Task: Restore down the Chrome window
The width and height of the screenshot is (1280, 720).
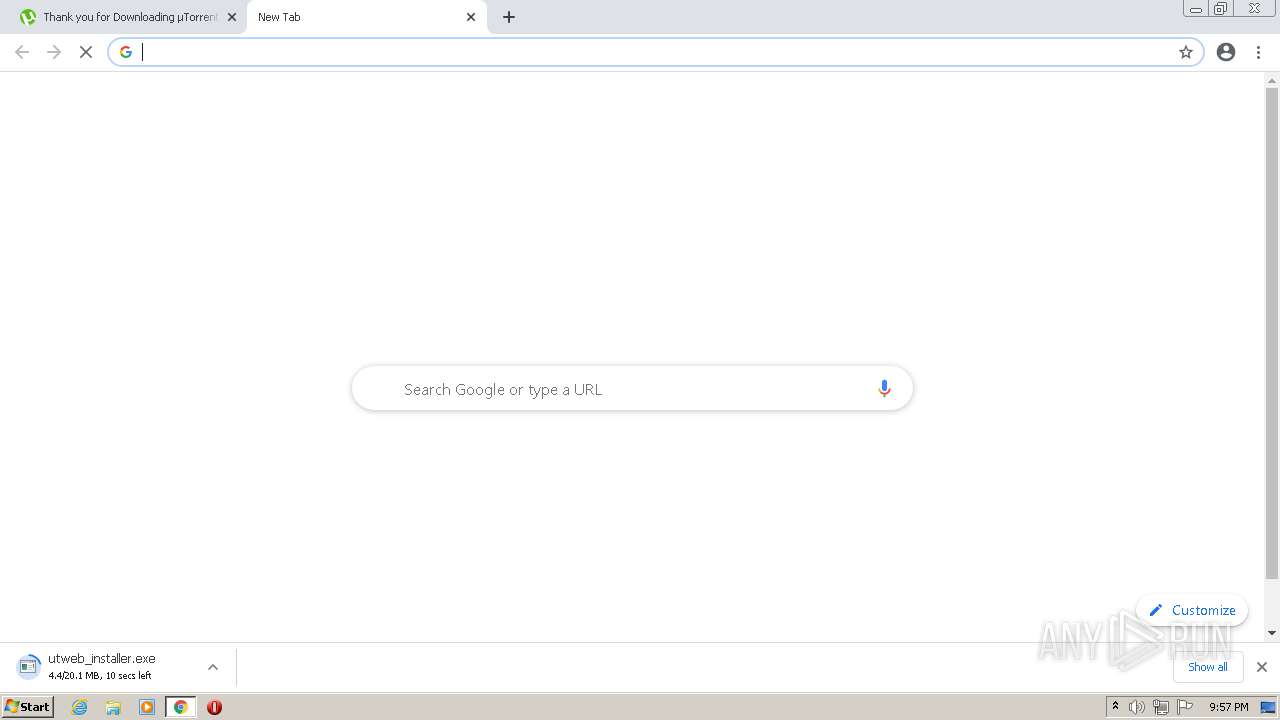Action: (x=1221, y=8)
